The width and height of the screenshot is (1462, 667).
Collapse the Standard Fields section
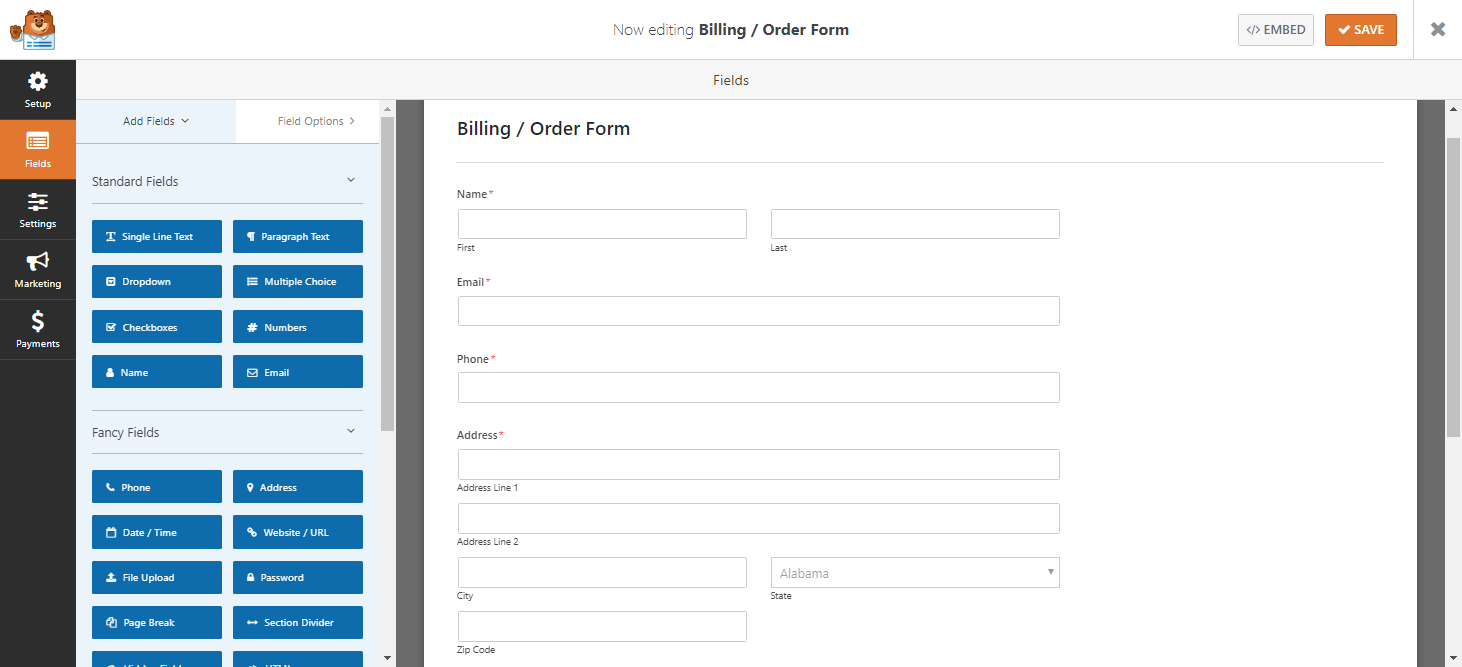[x=351, y=181]
